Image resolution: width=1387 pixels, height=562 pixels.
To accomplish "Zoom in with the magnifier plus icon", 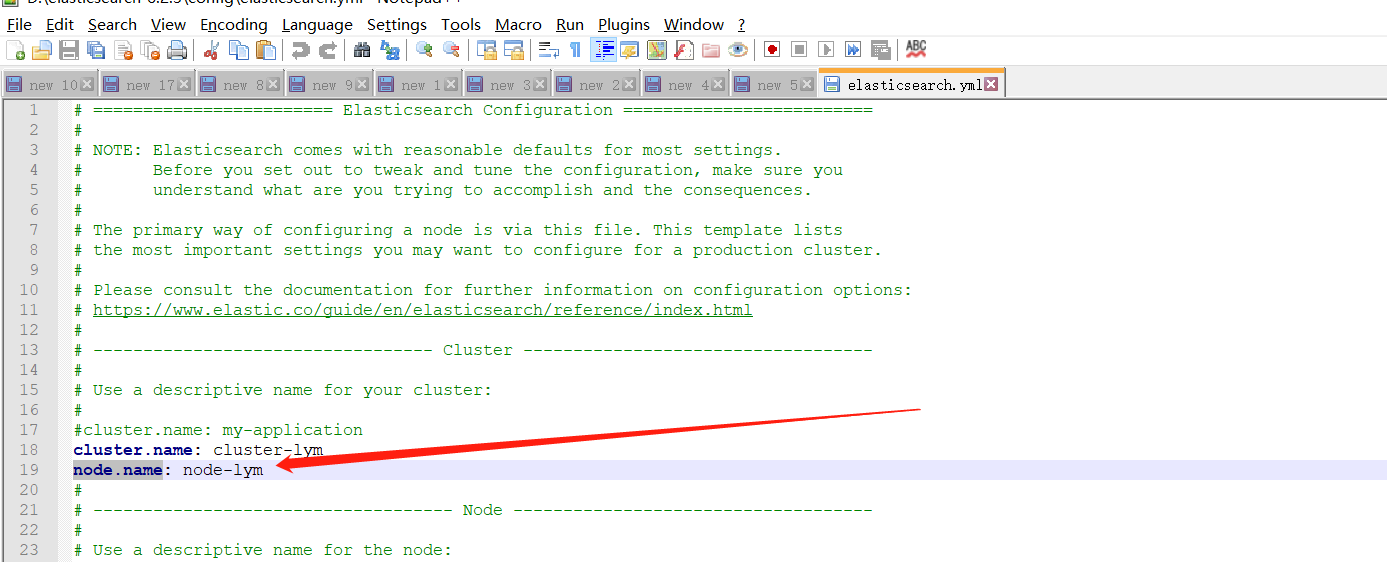I will click(424, 49).
